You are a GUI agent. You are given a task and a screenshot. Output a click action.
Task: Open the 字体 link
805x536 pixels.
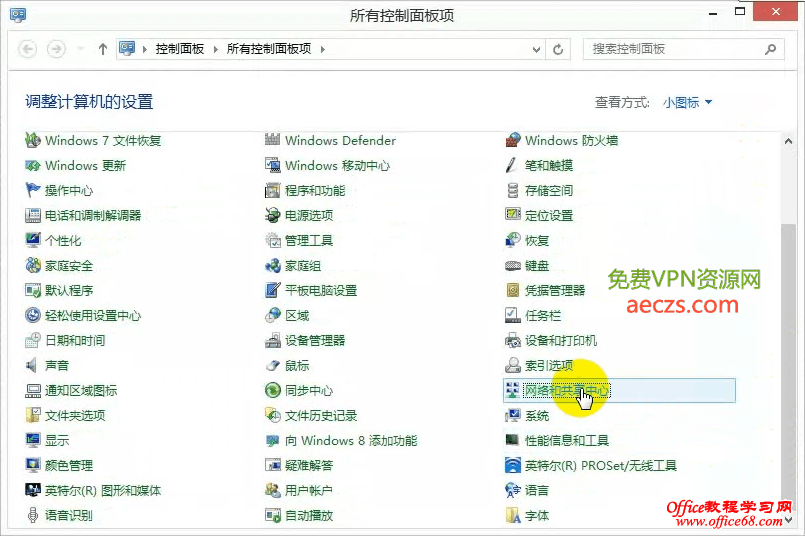tap(536, 515)
